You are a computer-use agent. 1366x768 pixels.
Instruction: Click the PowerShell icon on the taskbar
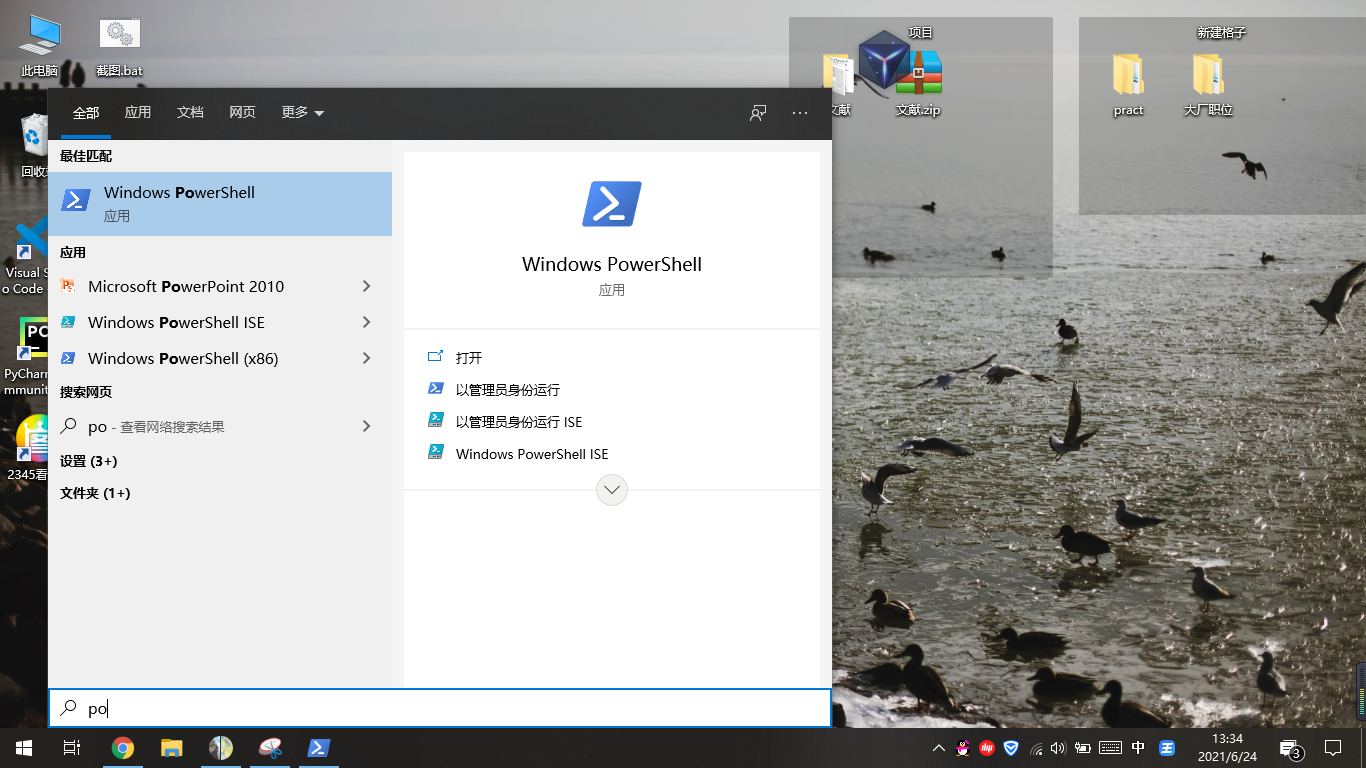pos(319,748)
